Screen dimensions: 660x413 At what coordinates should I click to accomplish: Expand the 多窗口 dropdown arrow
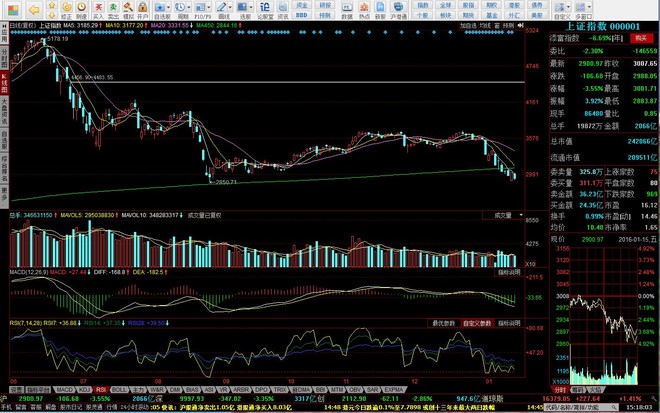(x=589, y=8)
